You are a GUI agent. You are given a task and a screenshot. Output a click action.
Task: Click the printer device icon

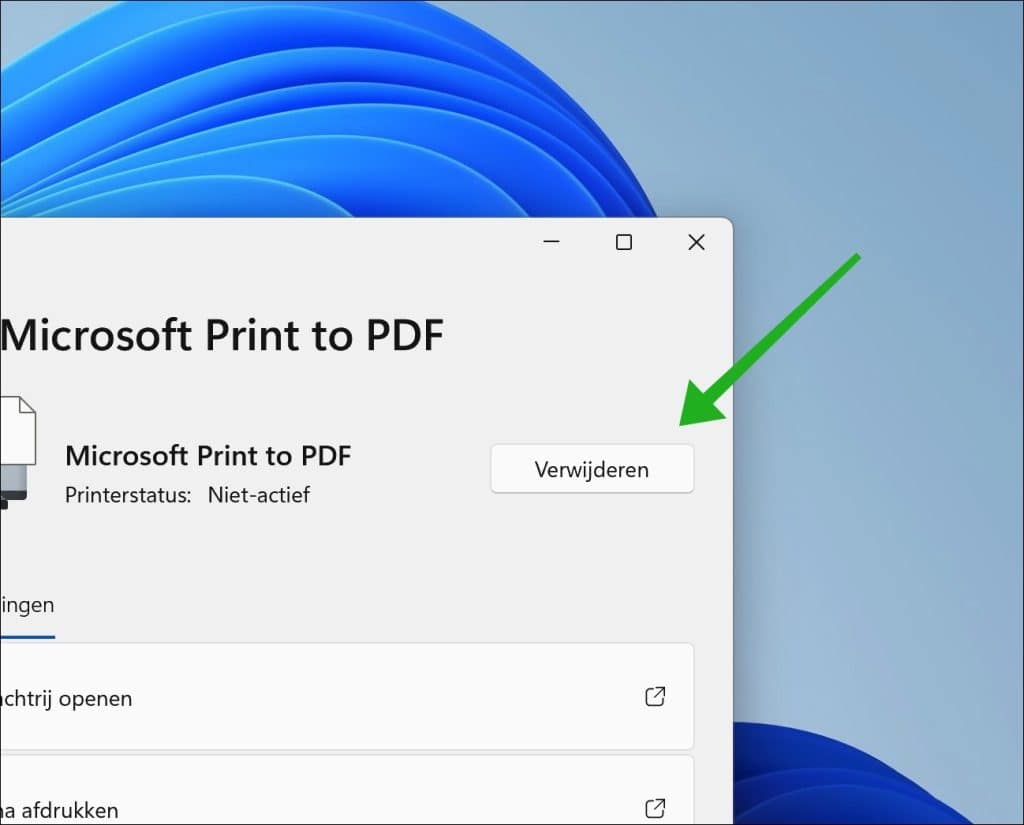[18, 452]
